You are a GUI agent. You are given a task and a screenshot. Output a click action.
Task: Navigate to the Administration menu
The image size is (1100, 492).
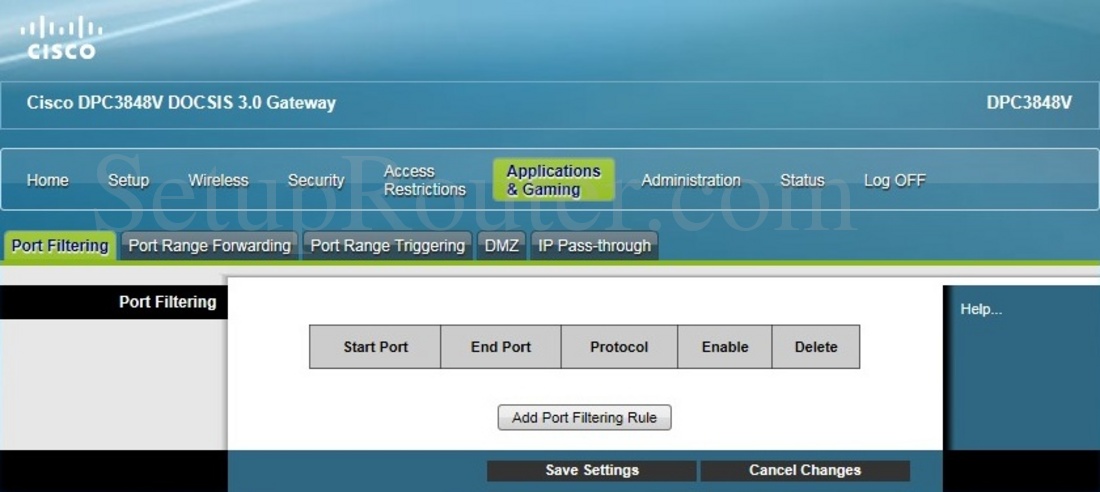tap(691, 180)
